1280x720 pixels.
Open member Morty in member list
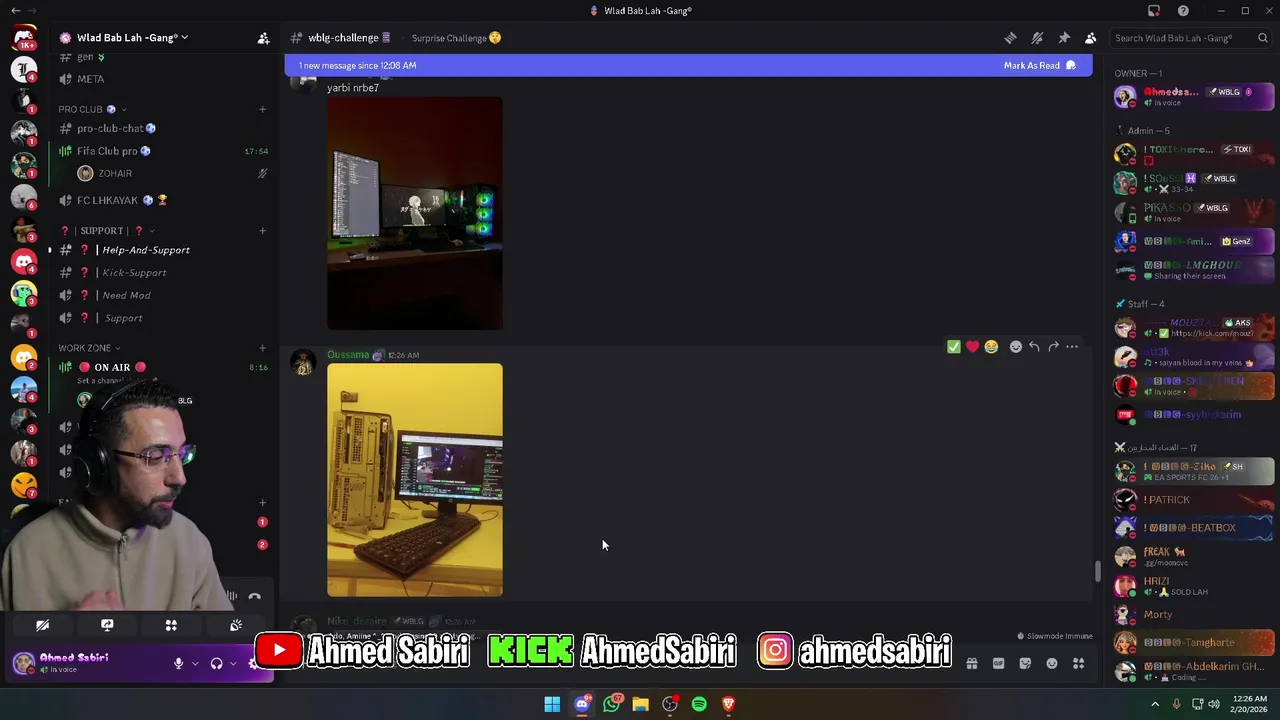(x=1195, y=615)
